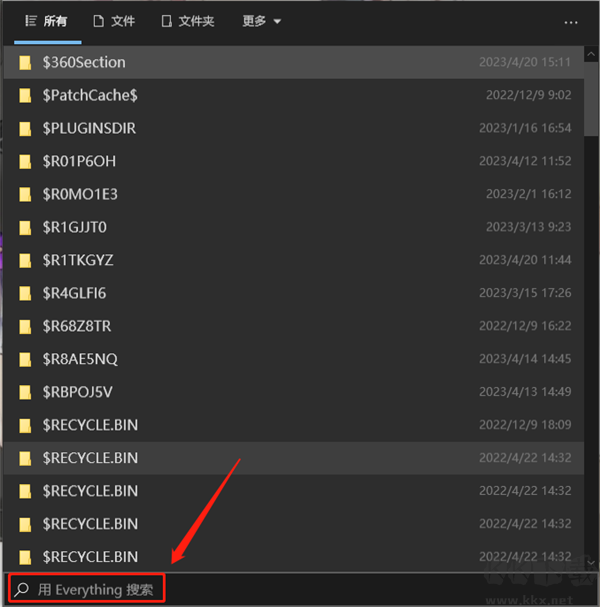
Task: Click the $360Section folder icon
Action: coord(25,62)
